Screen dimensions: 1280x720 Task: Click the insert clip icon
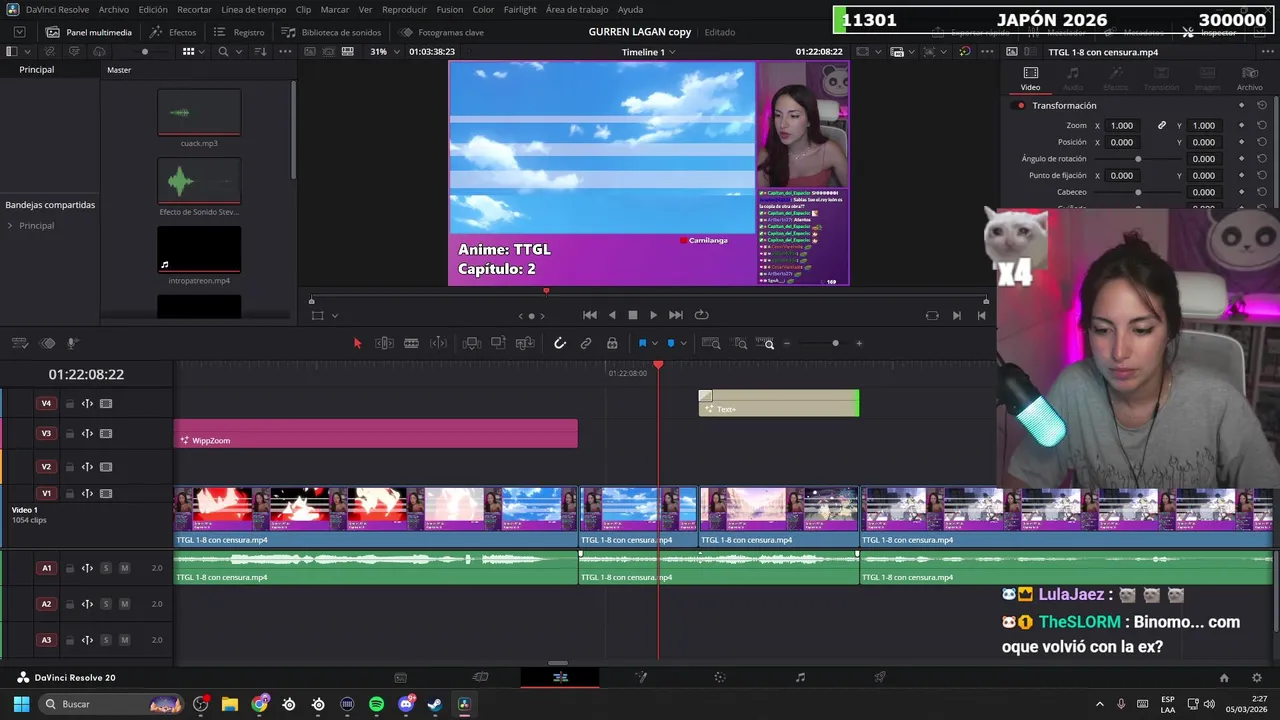click(472, 343)
